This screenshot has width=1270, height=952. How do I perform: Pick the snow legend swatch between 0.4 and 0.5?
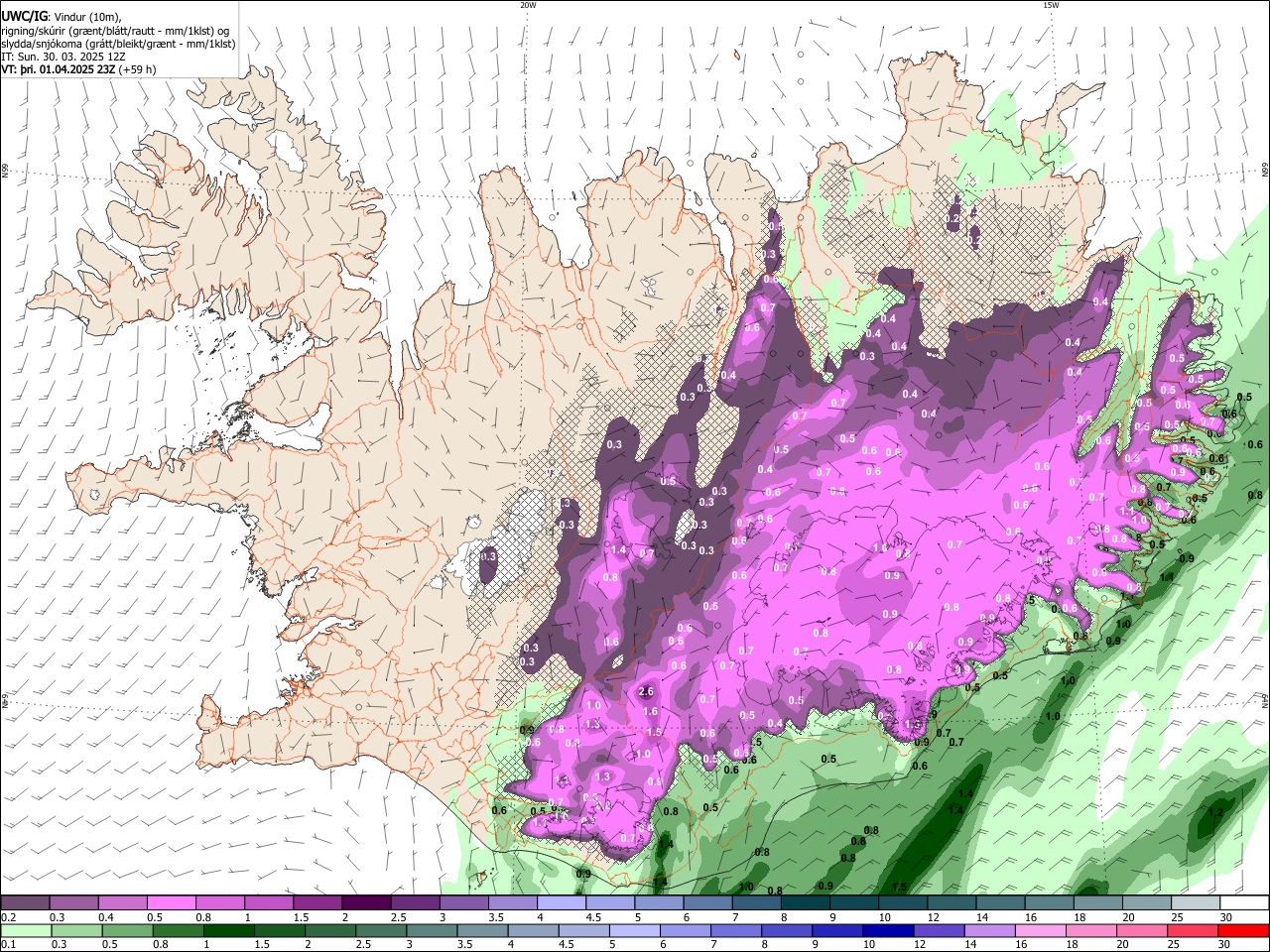[x=123, y=902]
